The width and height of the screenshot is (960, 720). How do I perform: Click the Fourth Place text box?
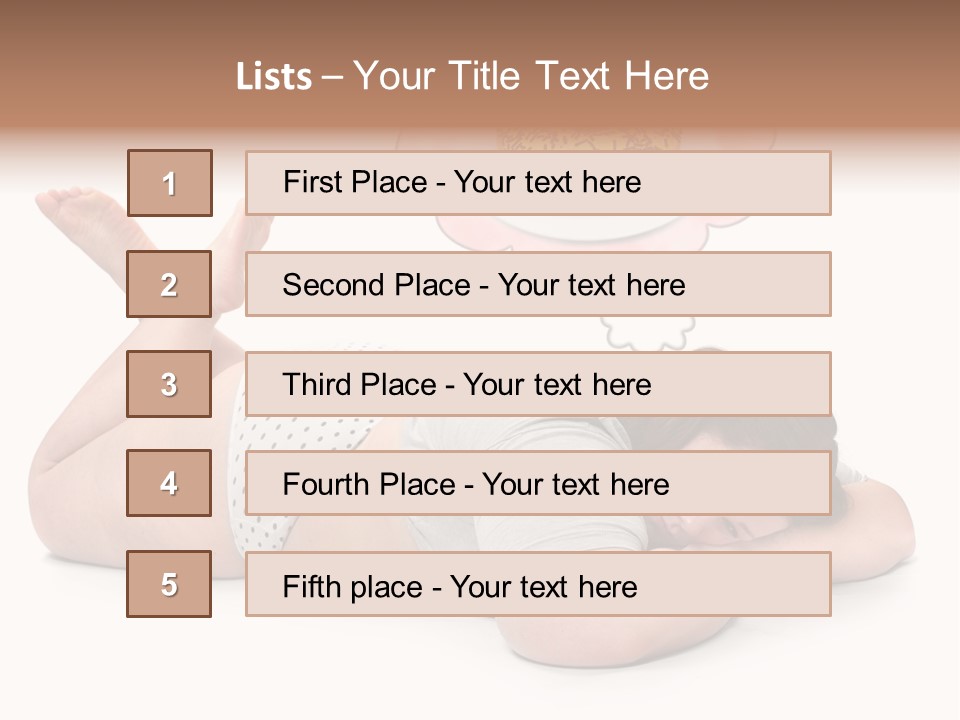538,484
